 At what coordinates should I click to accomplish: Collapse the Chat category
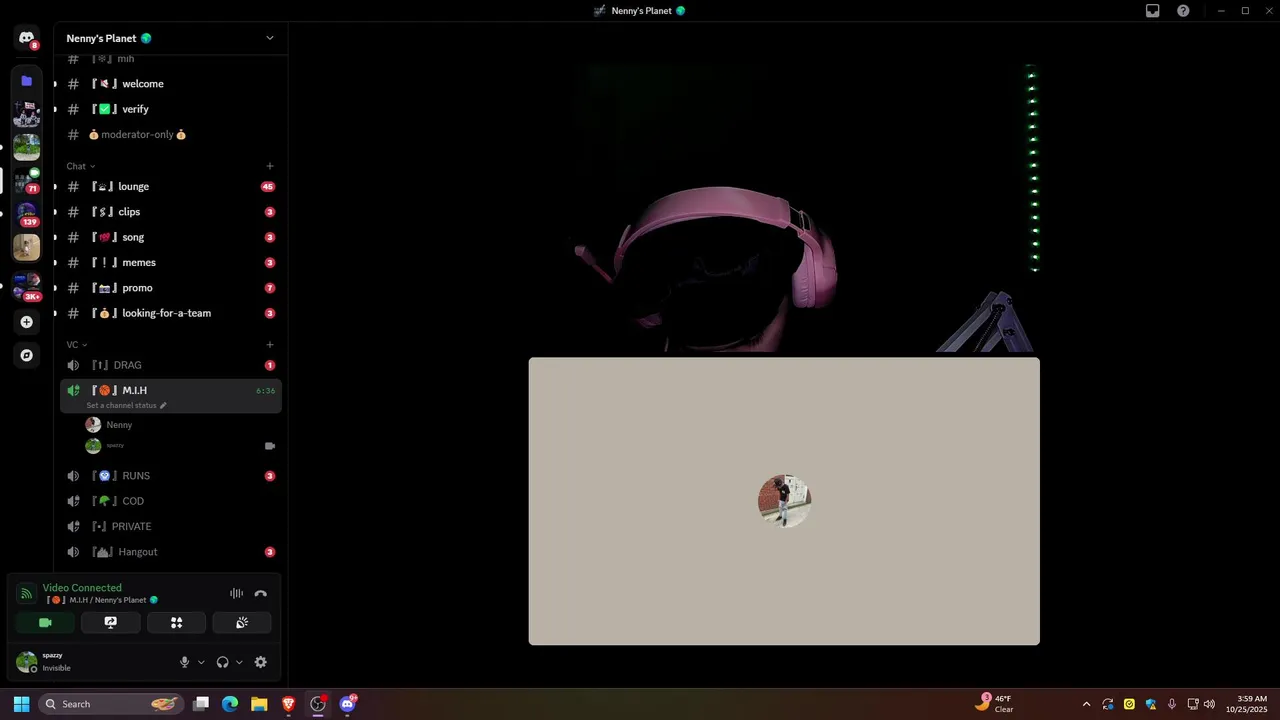click(81, 166)
